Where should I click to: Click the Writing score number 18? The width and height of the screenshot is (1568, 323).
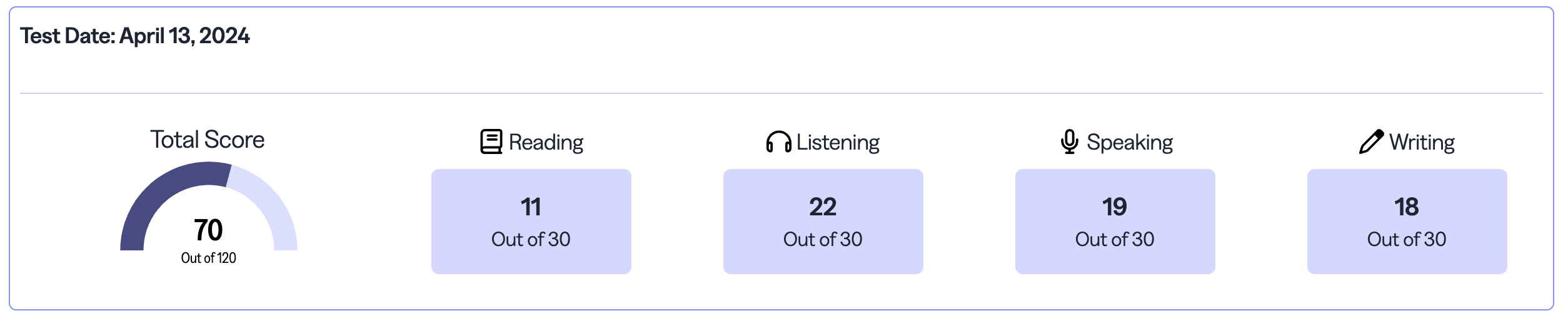coord(1407,207)
